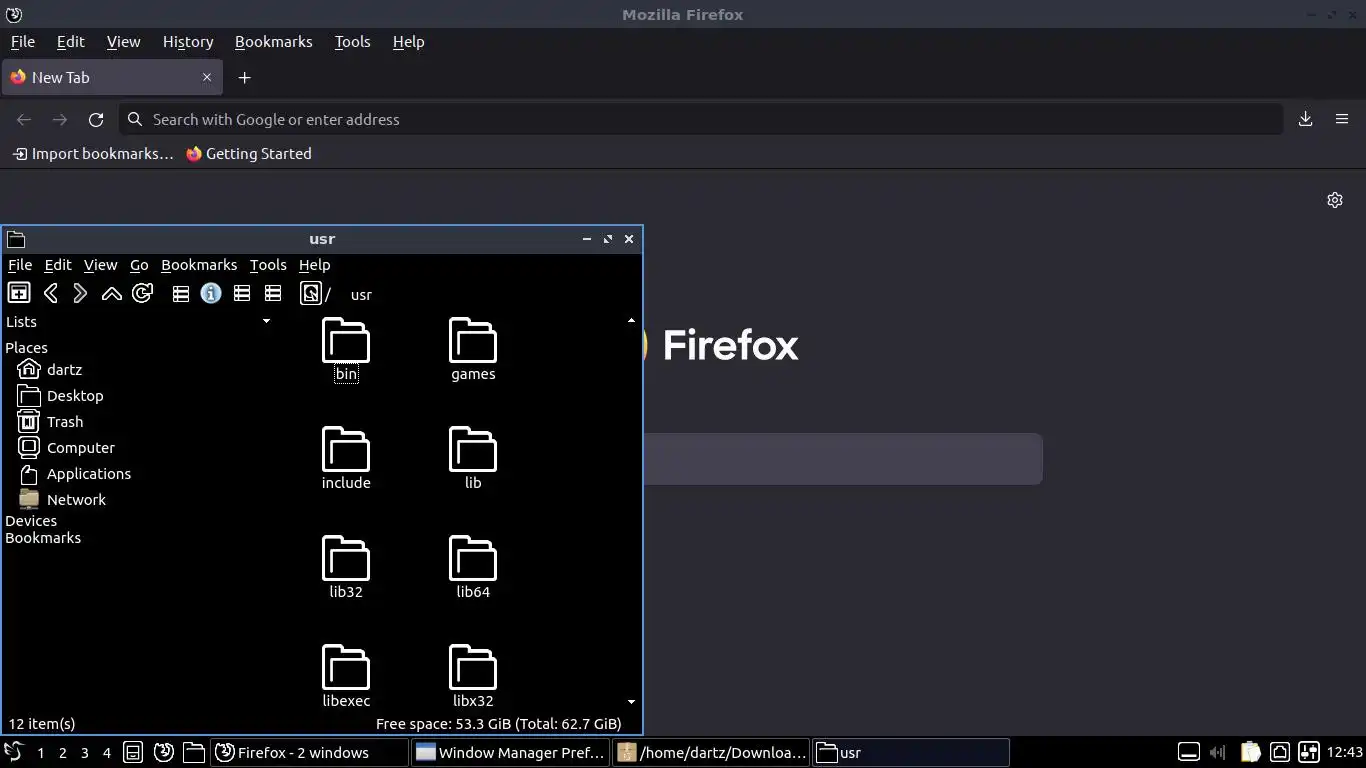The image size is (1366, 768).
Task: Select the include folder
Action: click(346, 459)
